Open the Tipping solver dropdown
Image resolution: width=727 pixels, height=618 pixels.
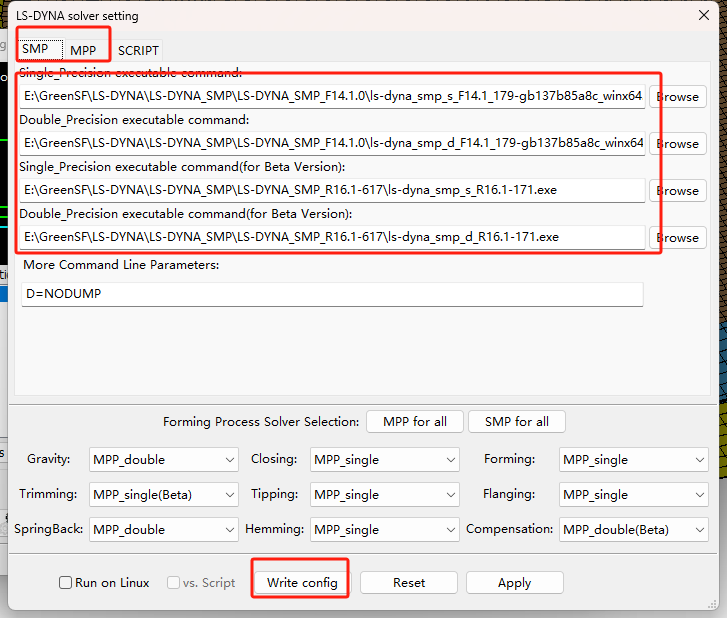(x=385, y=495)
